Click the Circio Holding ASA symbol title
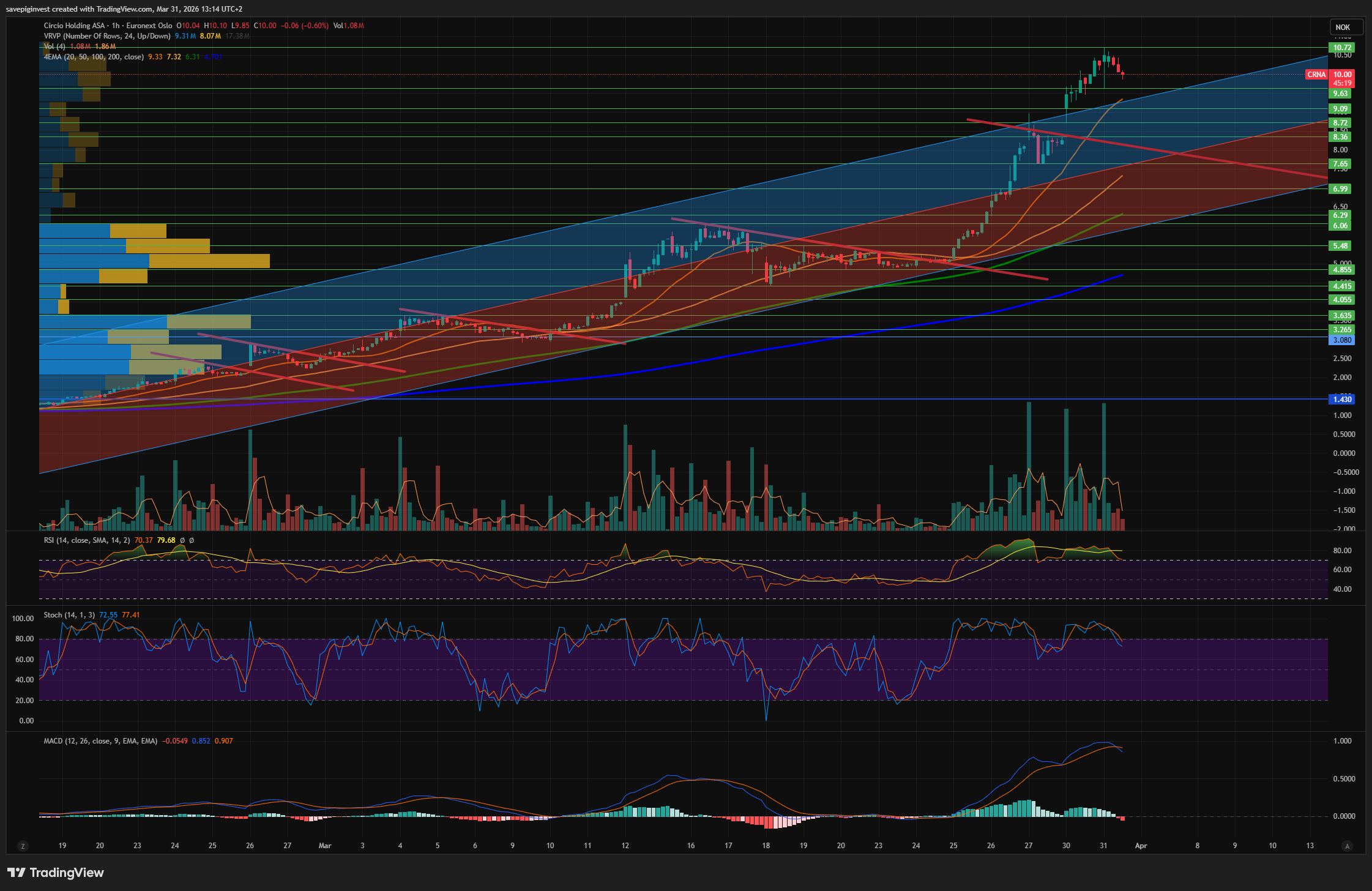 [x=73, y=26]
